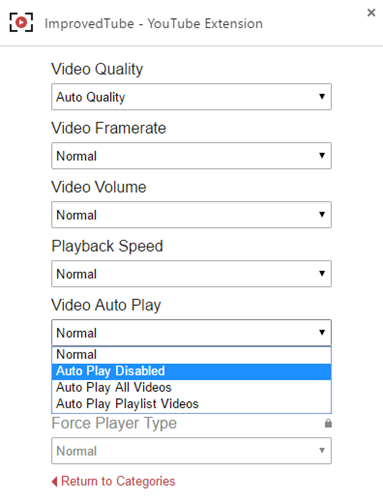Click the Playback Speed dropdown arrow

pyautogui.click(x=322, y=273)
